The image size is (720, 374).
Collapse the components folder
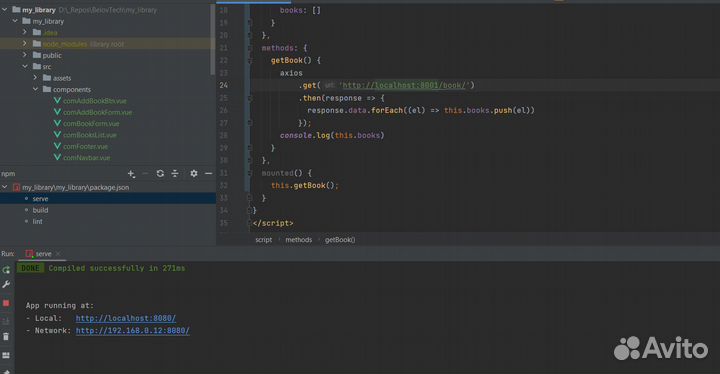[35, 89]
